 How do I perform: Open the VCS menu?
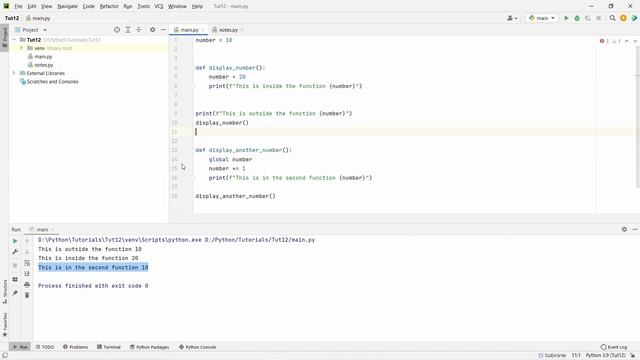pyautogui.click(x=159, y=6)
